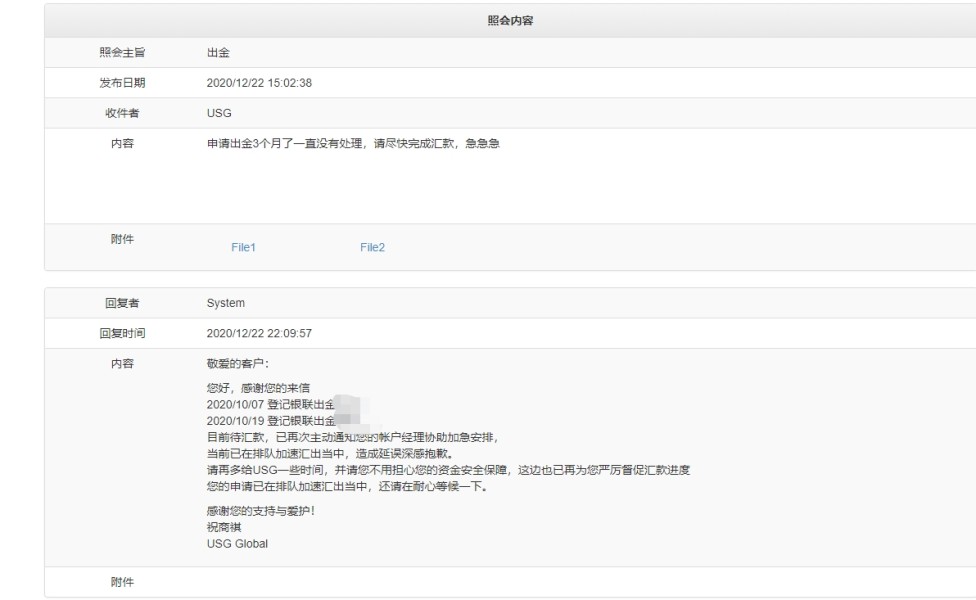
Task: Click the 照会主旨 row label
Action: pyautogui.click(x=122, y=53)
